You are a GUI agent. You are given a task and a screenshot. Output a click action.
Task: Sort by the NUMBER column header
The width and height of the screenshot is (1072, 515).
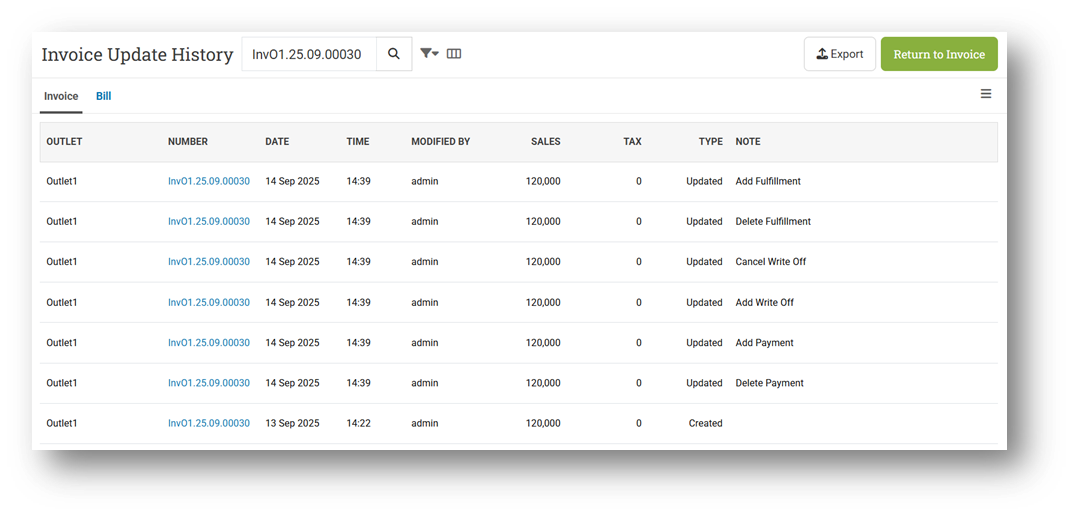[x=188, y=142]
